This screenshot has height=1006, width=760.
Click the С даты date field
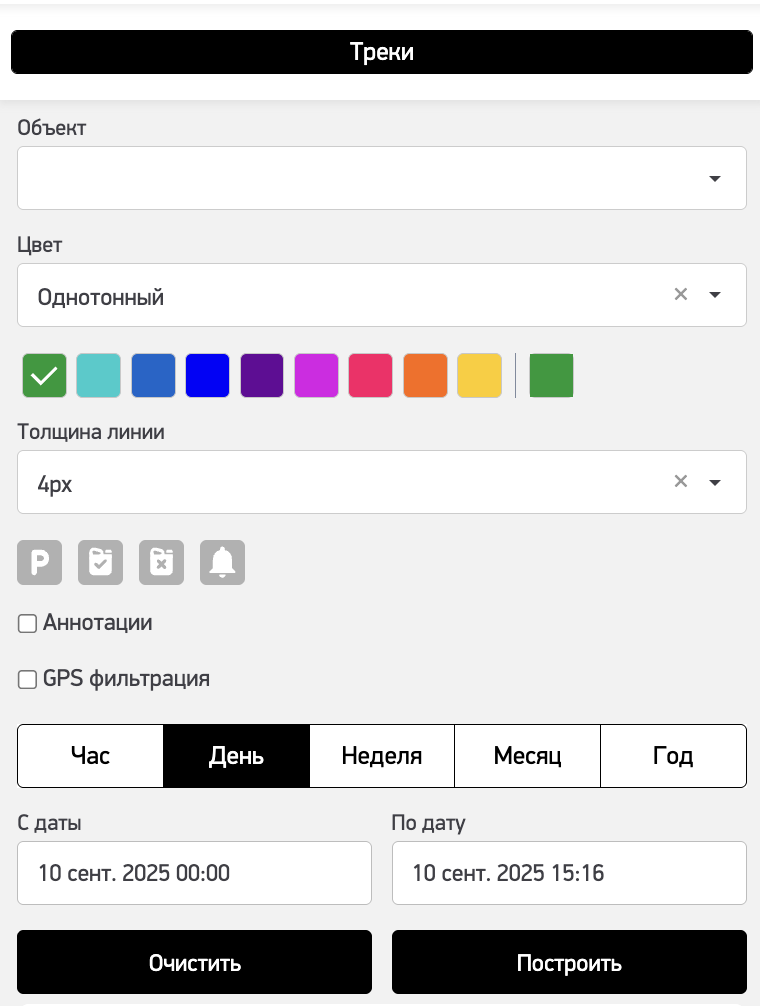coord(195,873)
